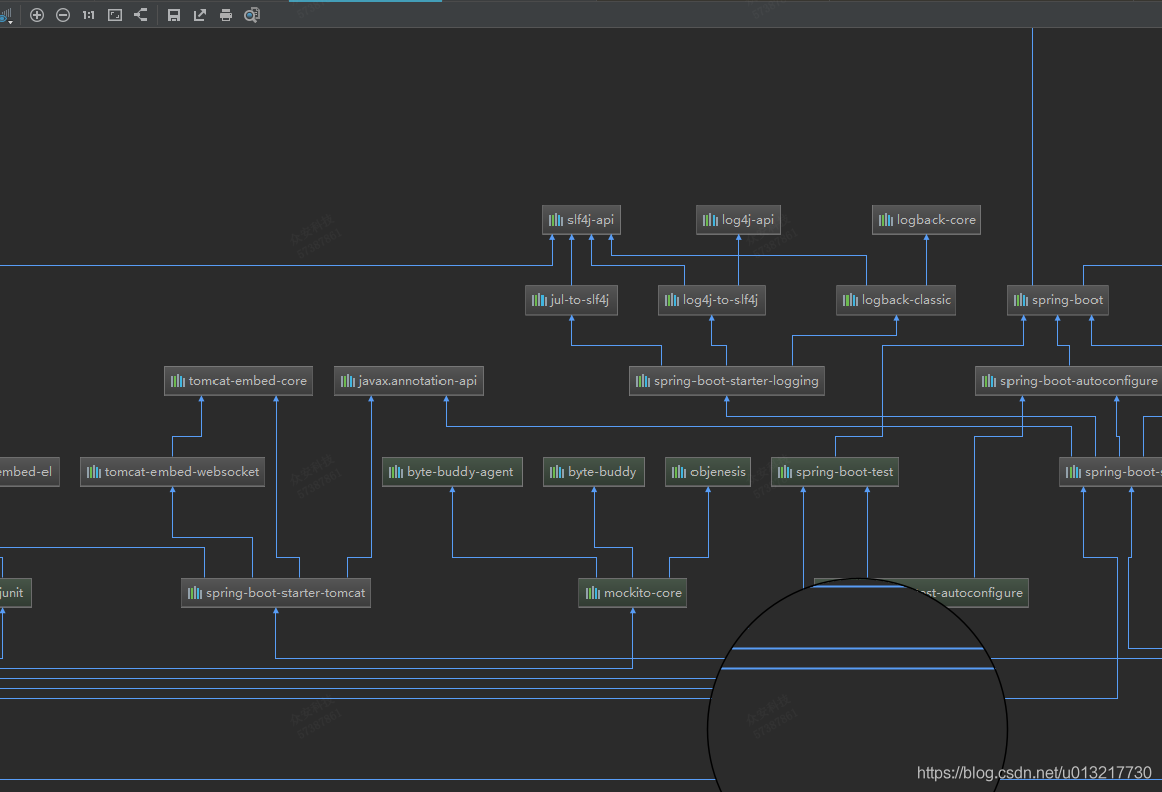Zoom out of the dependency diagram

point(63,15)
